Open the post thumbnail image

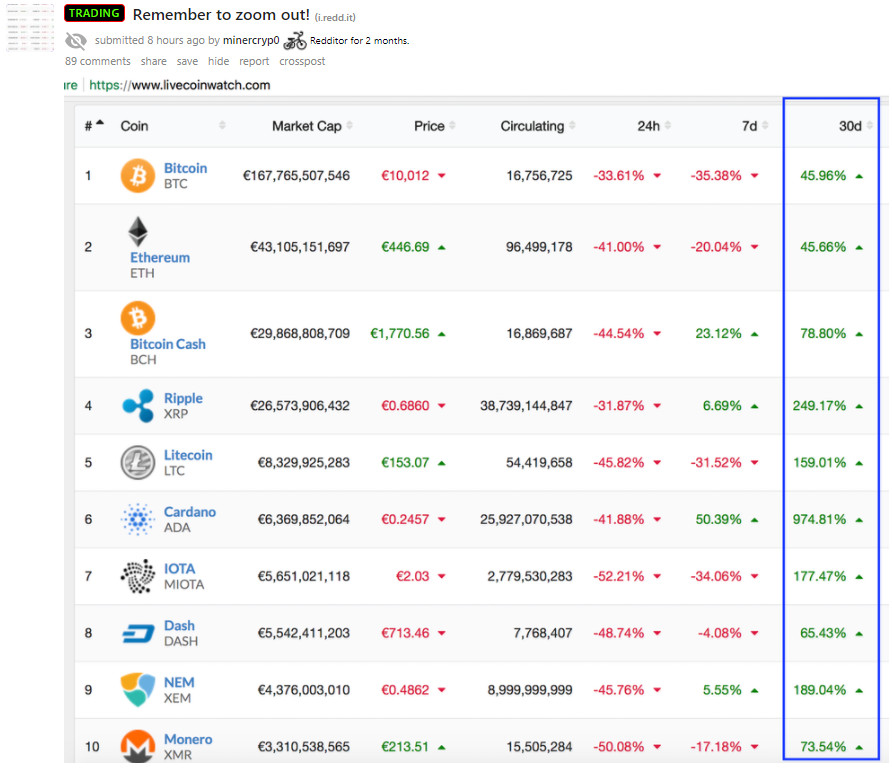click(x=30, y=27)
